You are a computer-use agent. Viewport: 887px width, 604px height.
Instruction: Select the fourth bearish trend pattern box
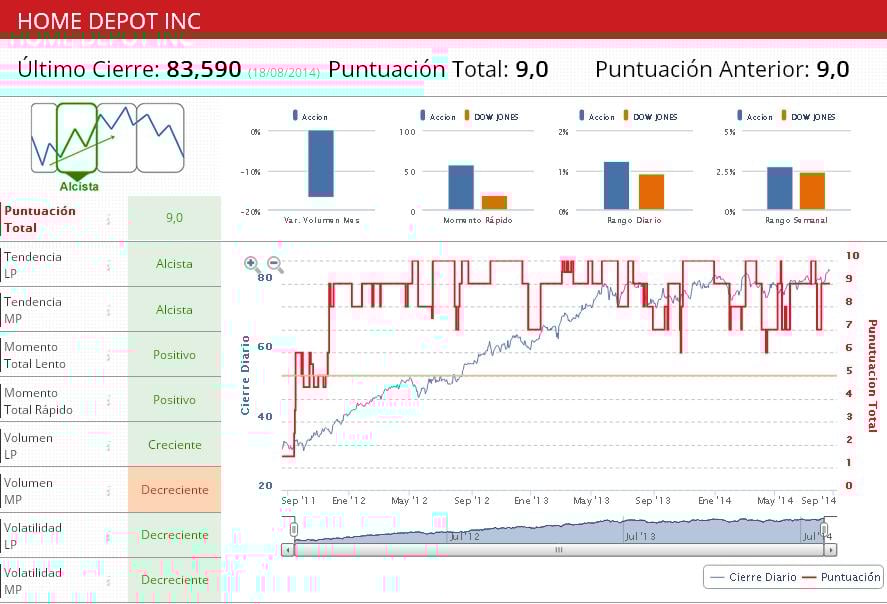(160, 137)
